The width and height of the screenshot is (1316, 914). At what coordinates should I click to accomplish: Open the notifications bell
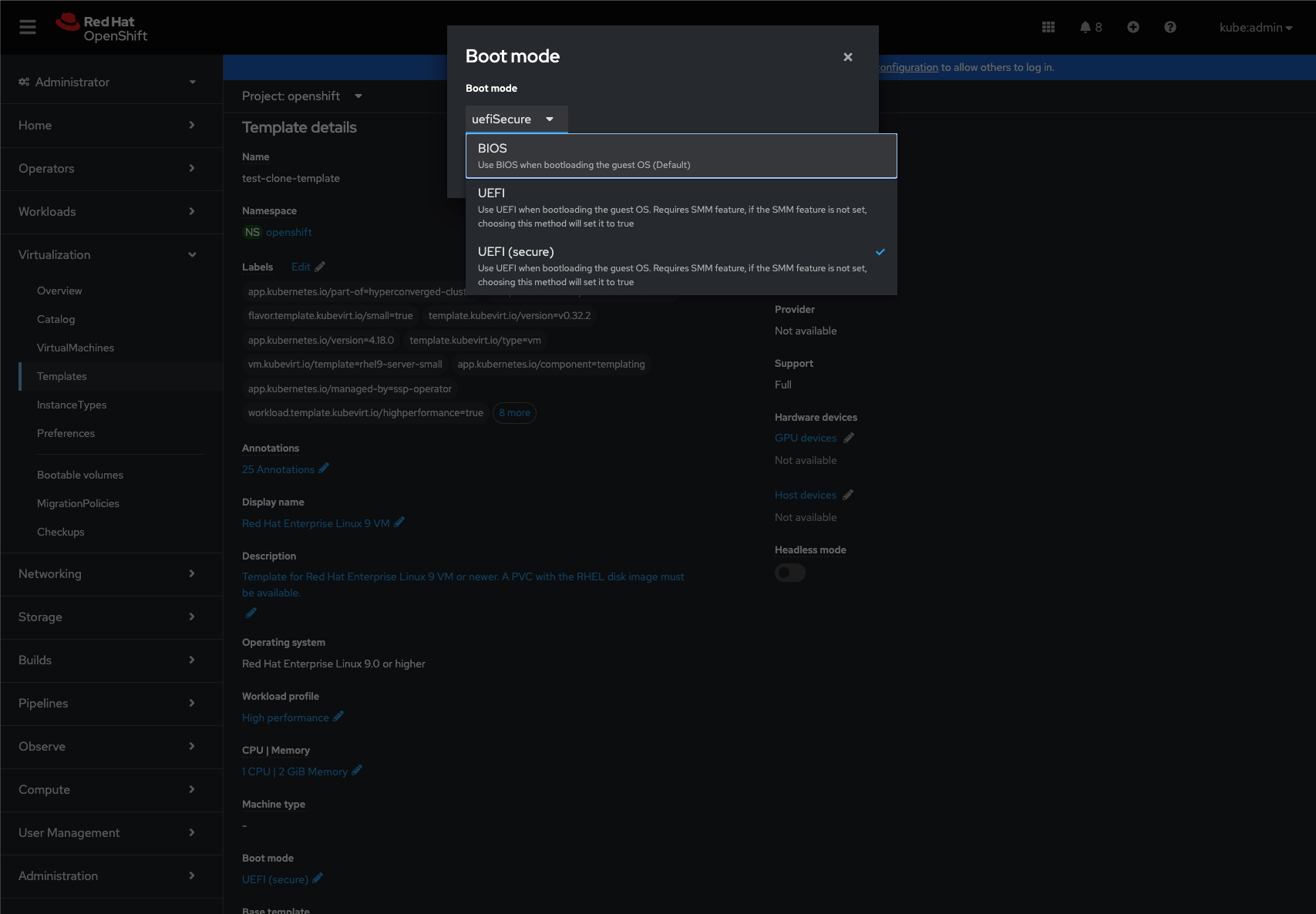click(x=1091, y=28)
